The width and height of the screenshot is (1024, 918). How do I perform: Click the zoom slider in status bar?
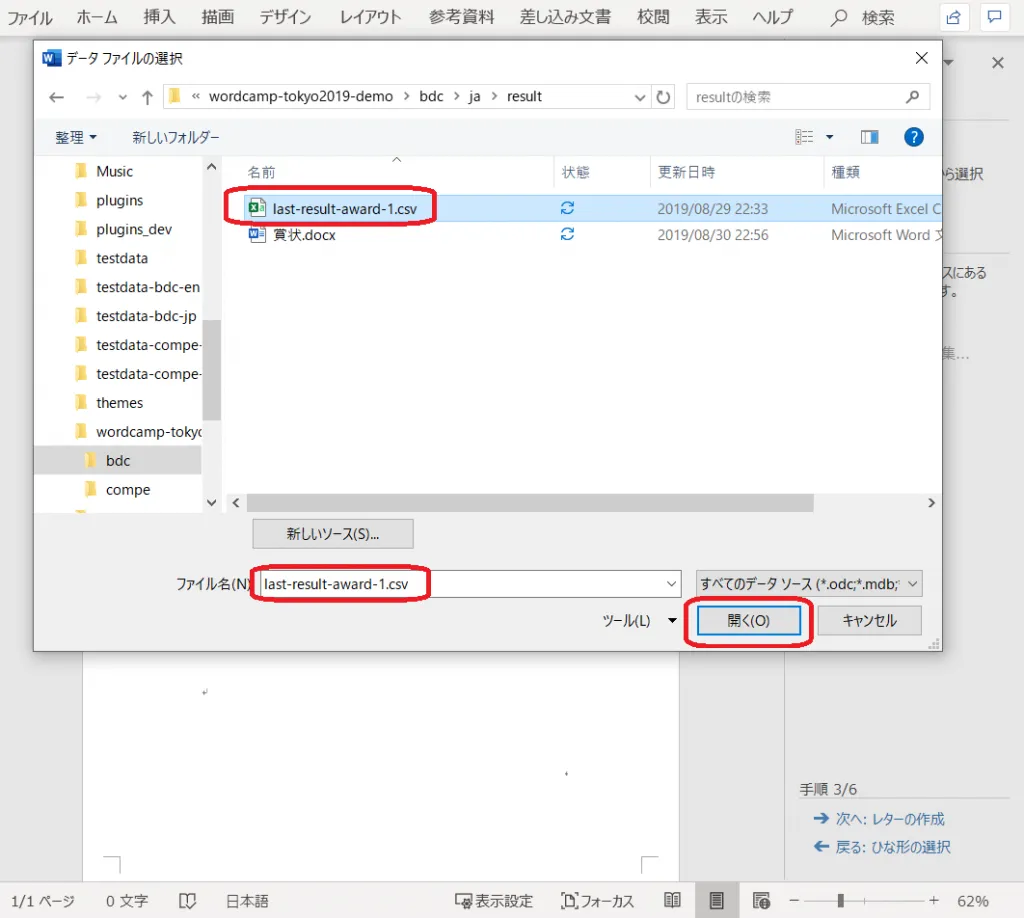click(x=841, y=900)
